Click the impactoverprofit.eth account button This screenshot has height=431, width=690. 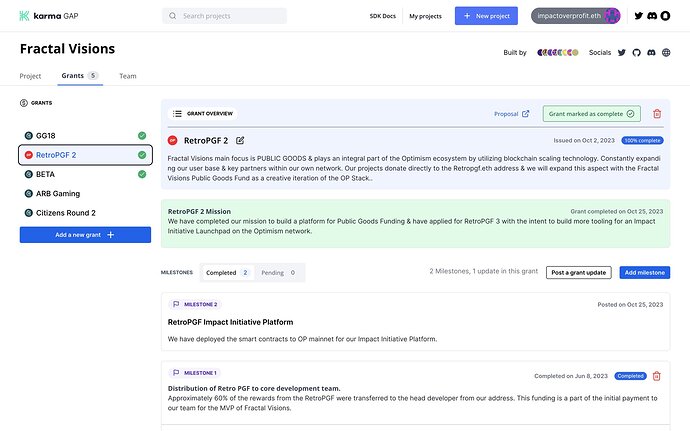pos(576,16)
